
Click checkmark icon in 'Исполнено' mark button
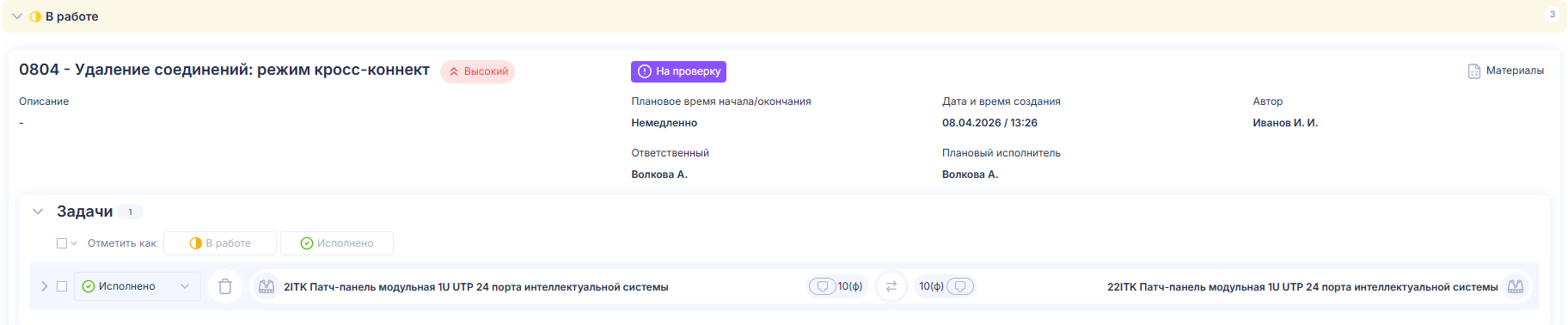[307, 243]
